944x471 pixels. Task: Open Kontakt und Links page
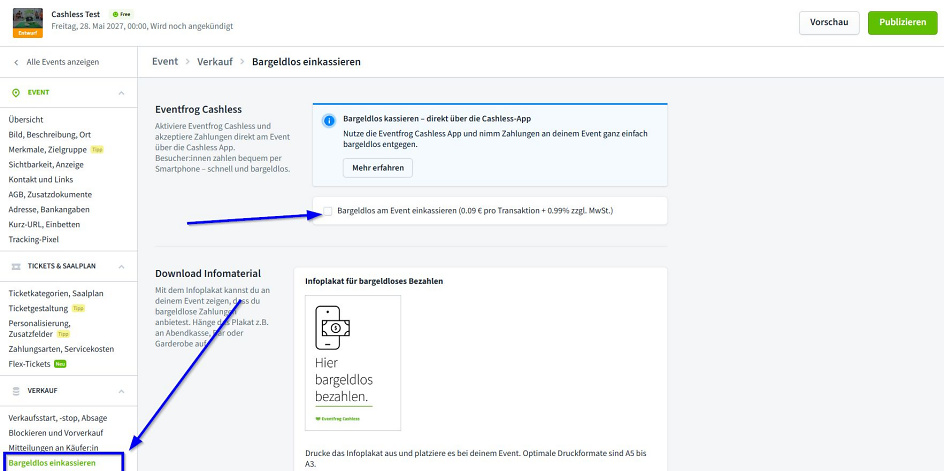41,179
